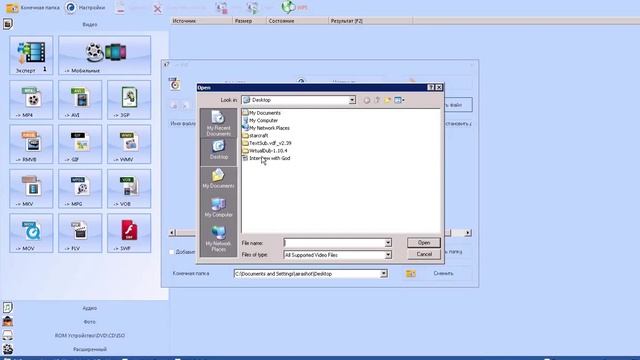Click the Up One Level icon in Open dialog
The width and height of the screenshot is (640, 360).
tap(377, 100)
